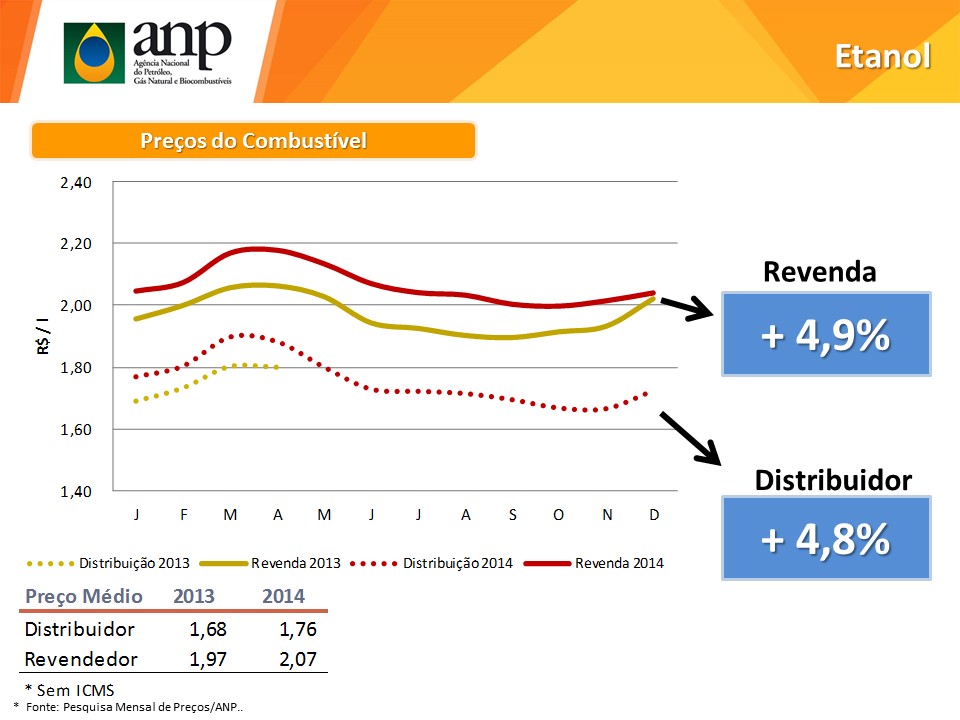Select the 'Fonte: Pesquisa Mensal de Preços/ANP' note
The width and height of the screenshot is (960, 720).
click(133, 707)
